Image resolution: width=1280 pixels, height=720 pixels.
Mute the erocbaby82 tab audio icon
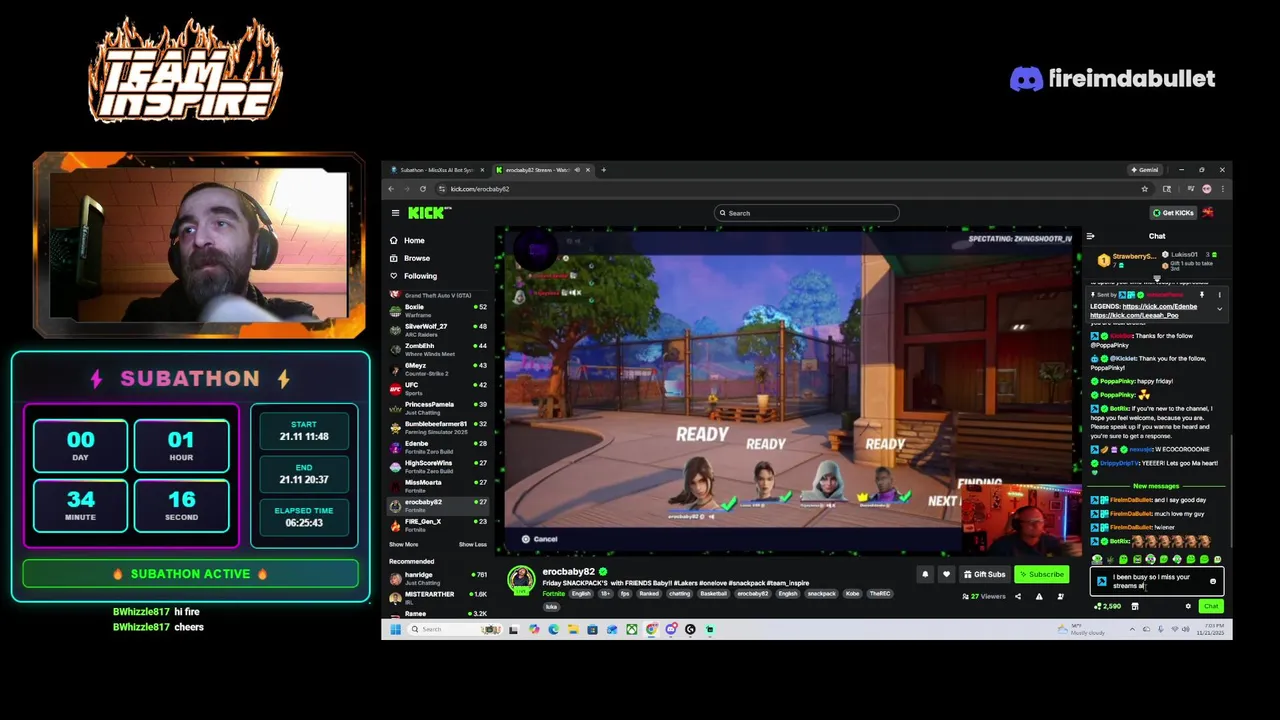(x=577, y=170)
